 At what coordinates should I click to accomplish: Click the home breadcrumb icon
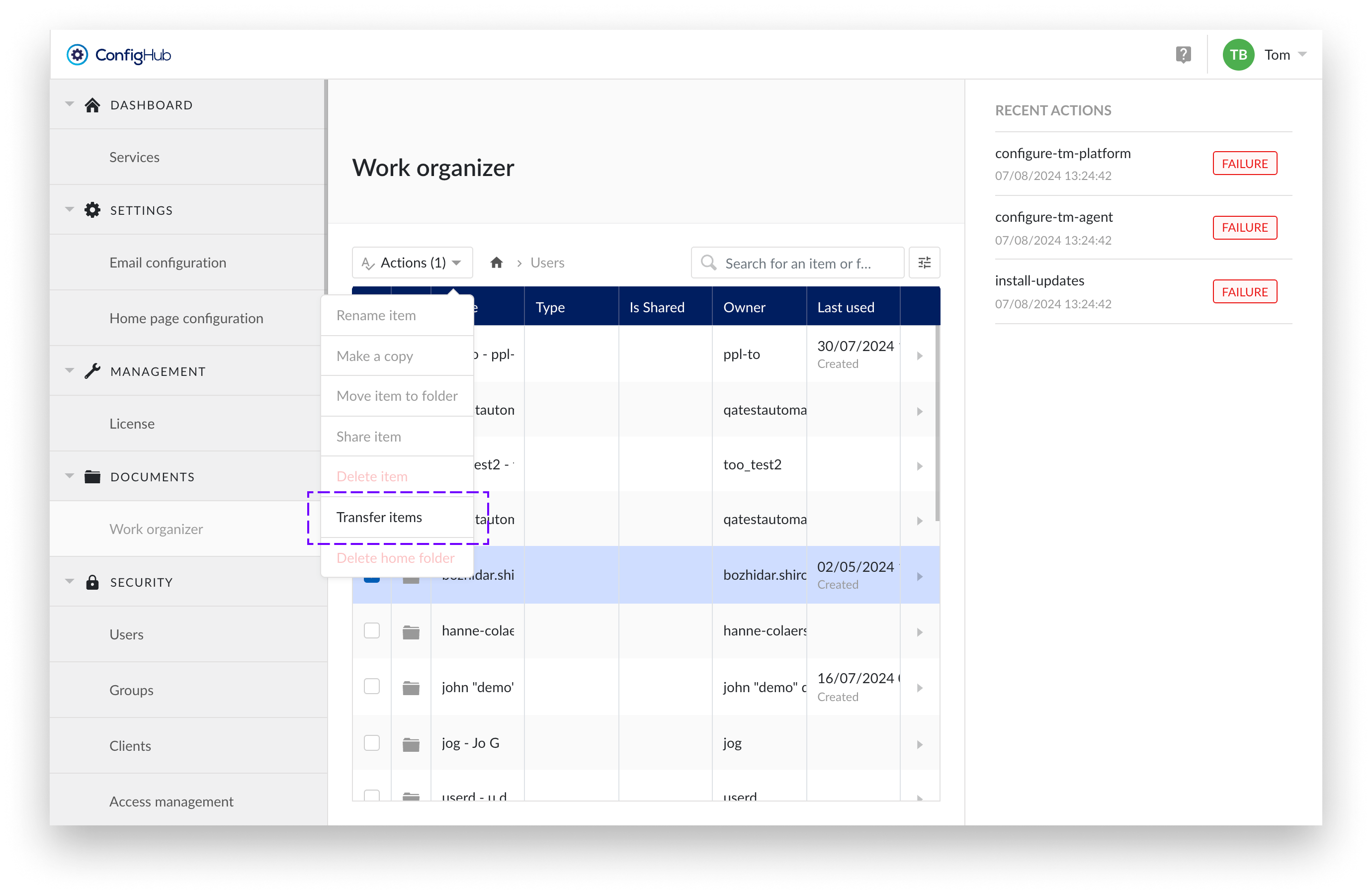click(x=496, y=263)
